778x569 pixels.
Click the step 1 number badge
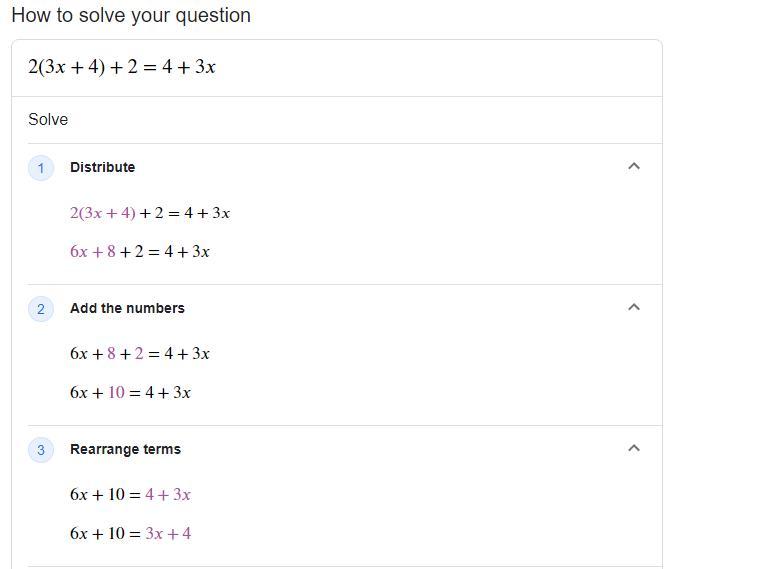point(41,168)
